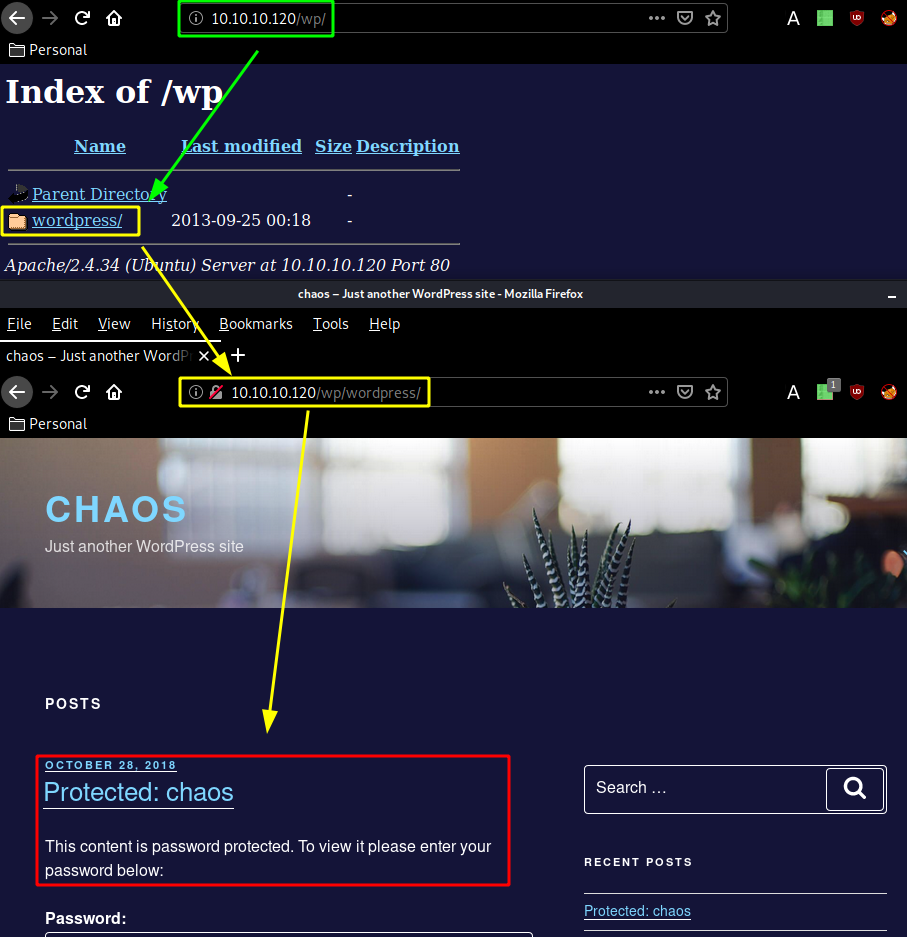907x937 pixels.
Task: Open the Parent Directory link
Action: 100,194
